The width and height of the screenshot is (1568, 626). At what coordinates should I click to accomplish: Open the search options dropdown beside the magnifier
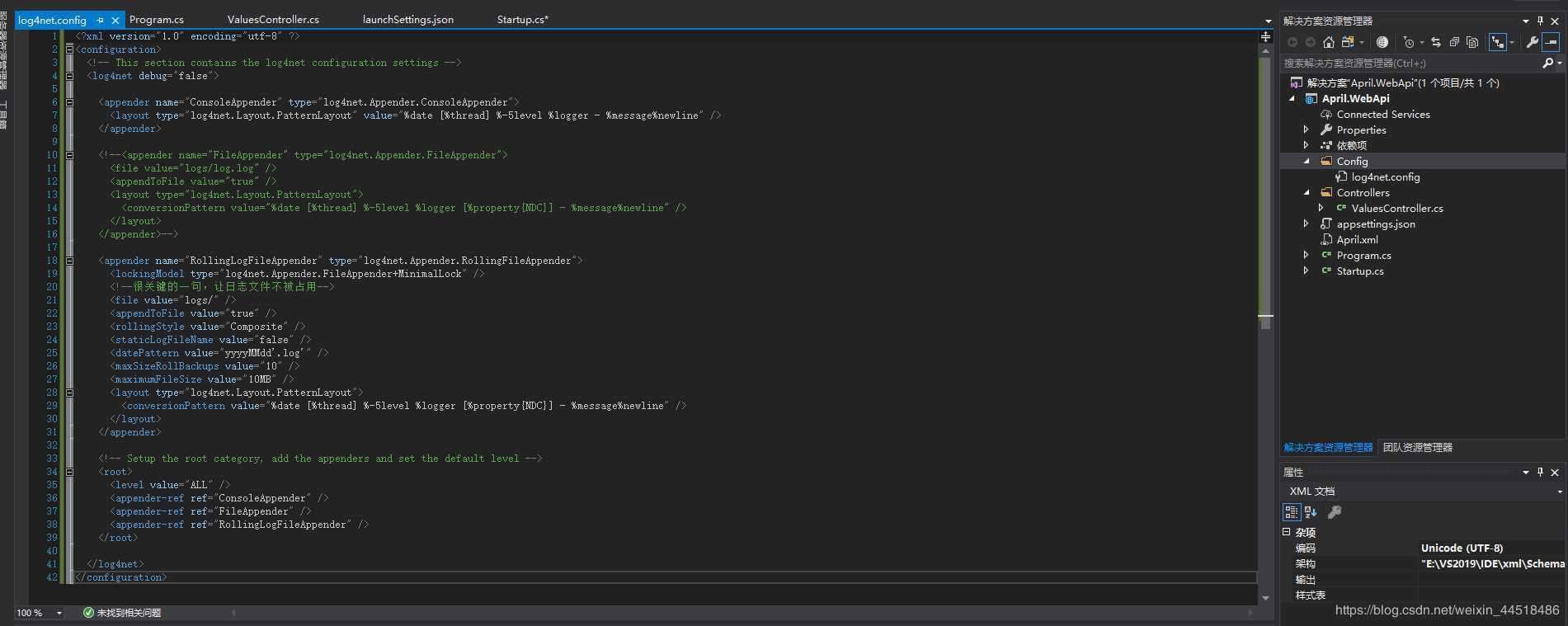(1560, 63)
